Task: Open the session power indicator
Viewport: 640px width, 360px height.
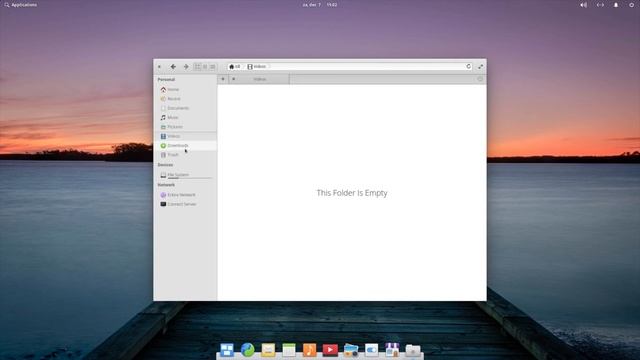Action: (x=631, y=5)
